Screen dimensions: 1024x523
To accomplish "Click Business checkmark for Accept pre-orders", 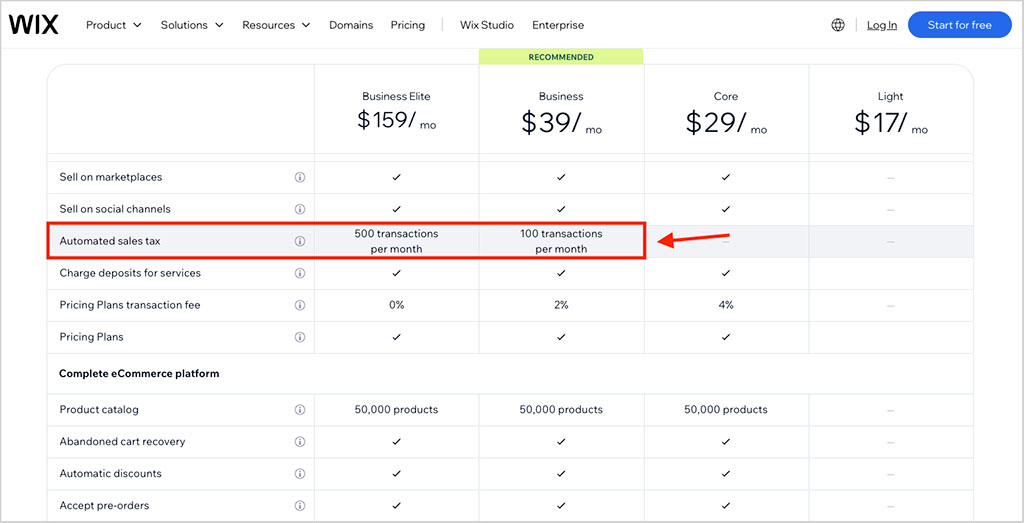I will pyautogui.click(x=561, y=505).
